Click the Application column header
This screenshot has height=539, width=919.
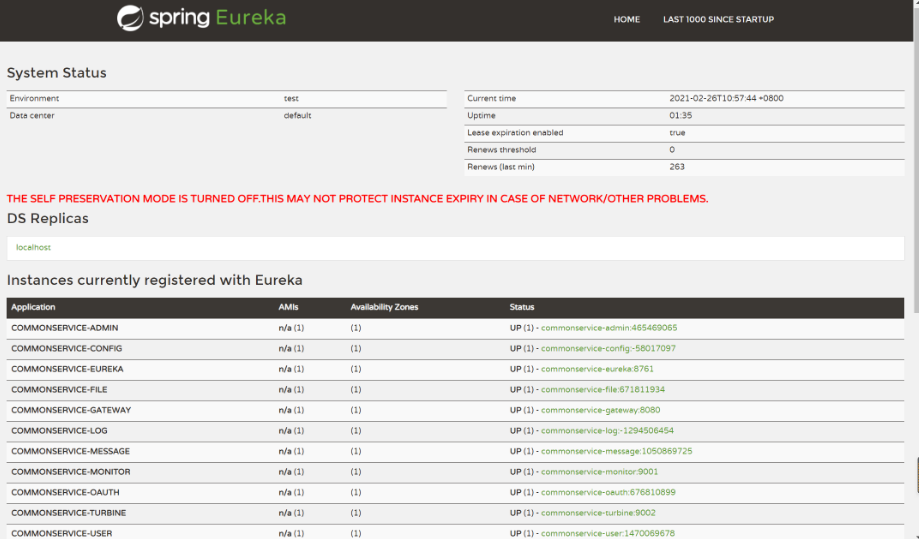[x=33, y=307]
